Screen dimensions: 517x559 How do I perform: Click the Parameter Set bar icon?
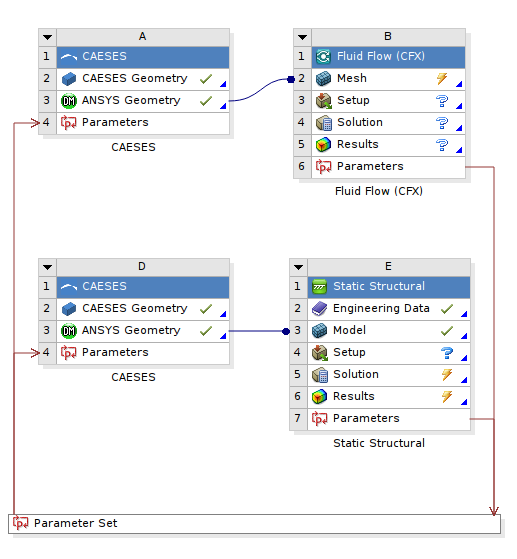[x=20, y=523]
